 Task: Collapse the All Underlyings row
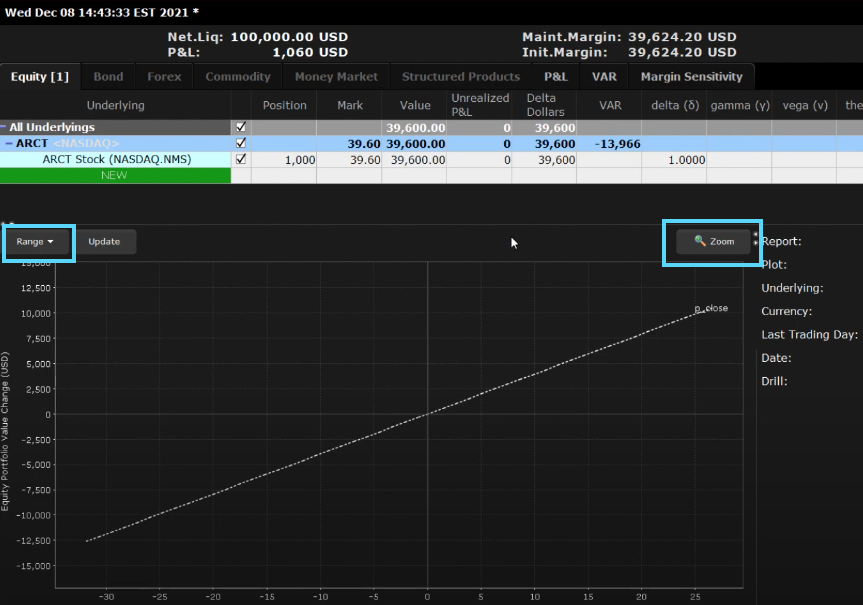(4, 127)
